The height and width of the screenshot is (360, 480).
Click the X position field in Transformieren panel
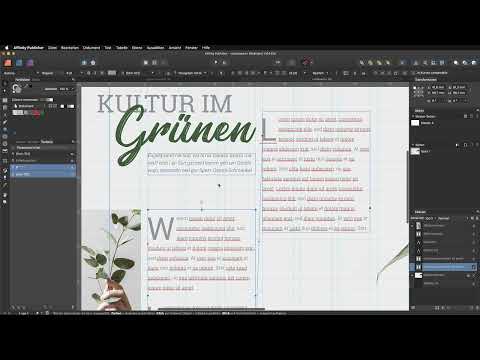tap(438, 87)
